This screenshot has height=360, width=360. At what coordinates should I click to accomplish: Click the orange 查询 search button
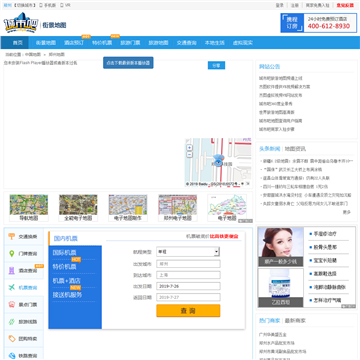point(188,311)
